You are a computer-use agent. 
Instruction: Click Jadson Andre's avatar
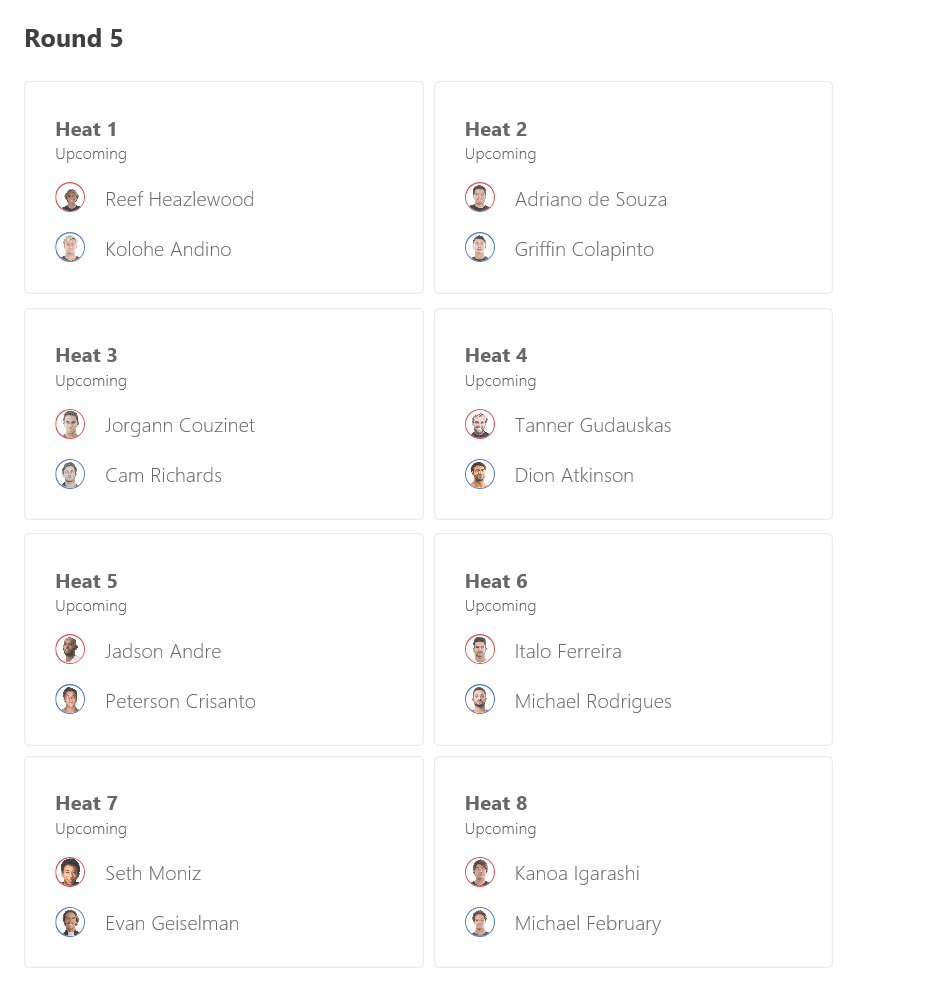[70, 650]
